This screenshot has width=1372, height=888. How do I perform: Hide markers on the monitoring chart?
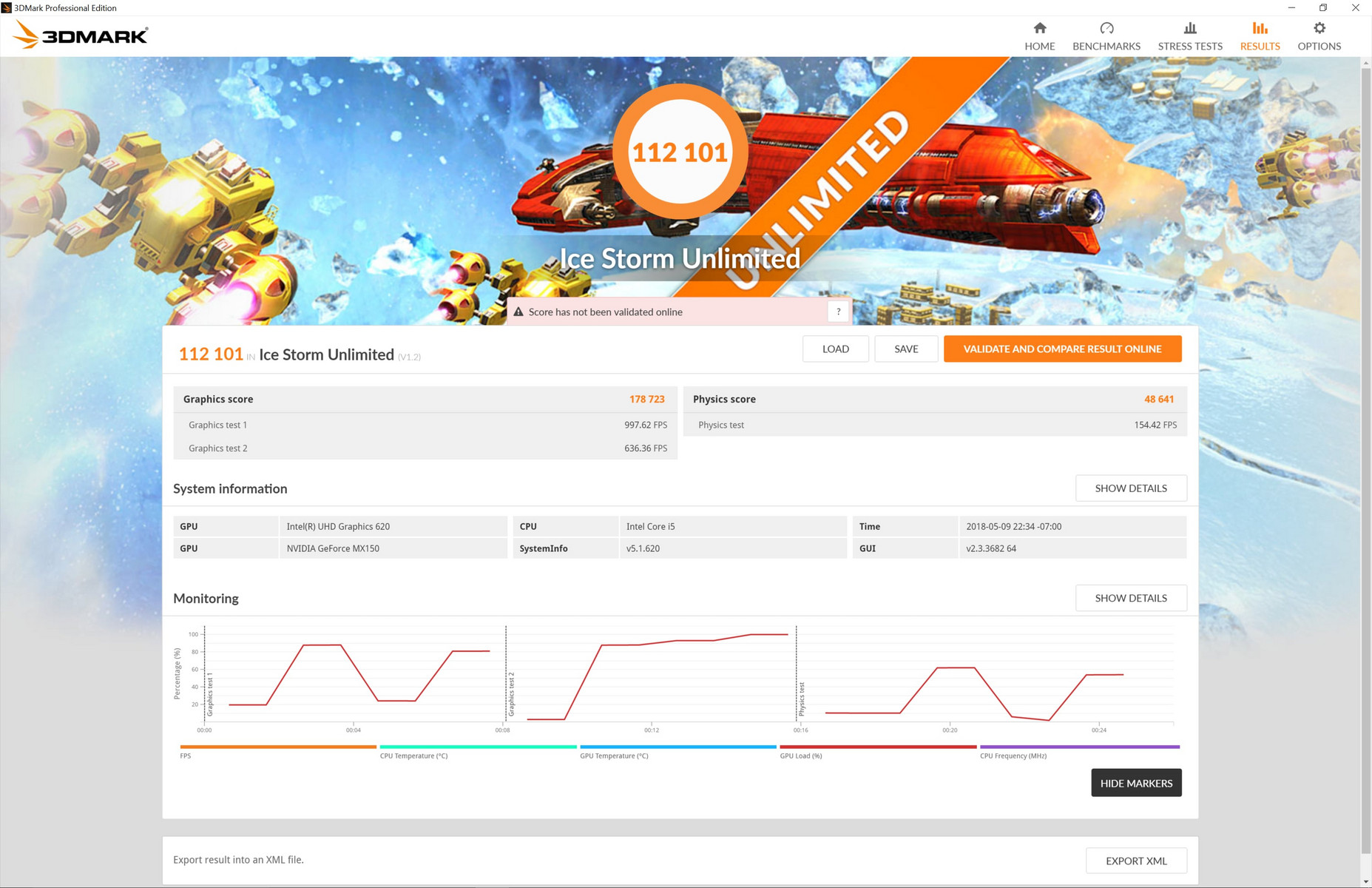[x=1135, y=783]
